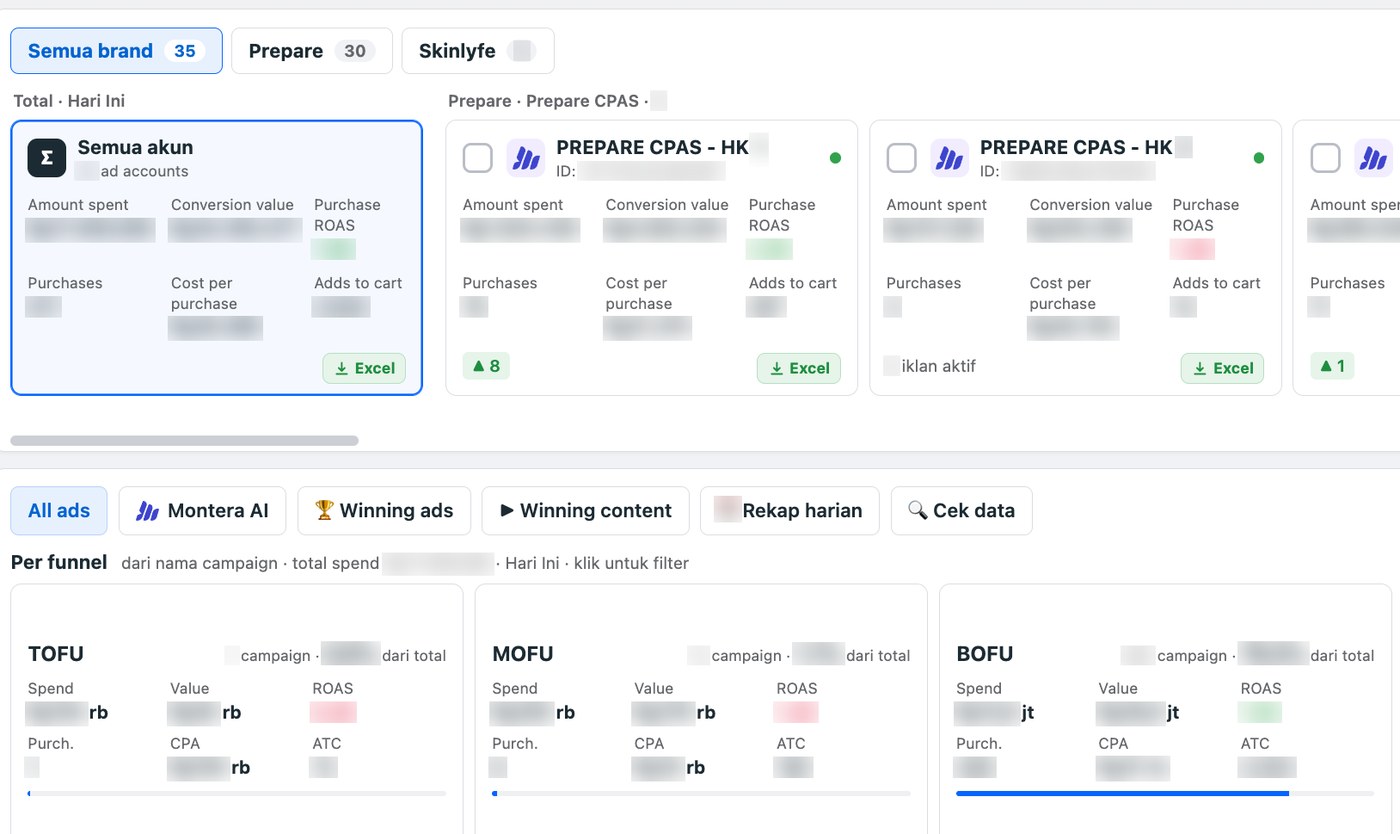Tick the checkbox on iklan aktif card
Screen dimensions: 1400x834
tap(902, 158)
